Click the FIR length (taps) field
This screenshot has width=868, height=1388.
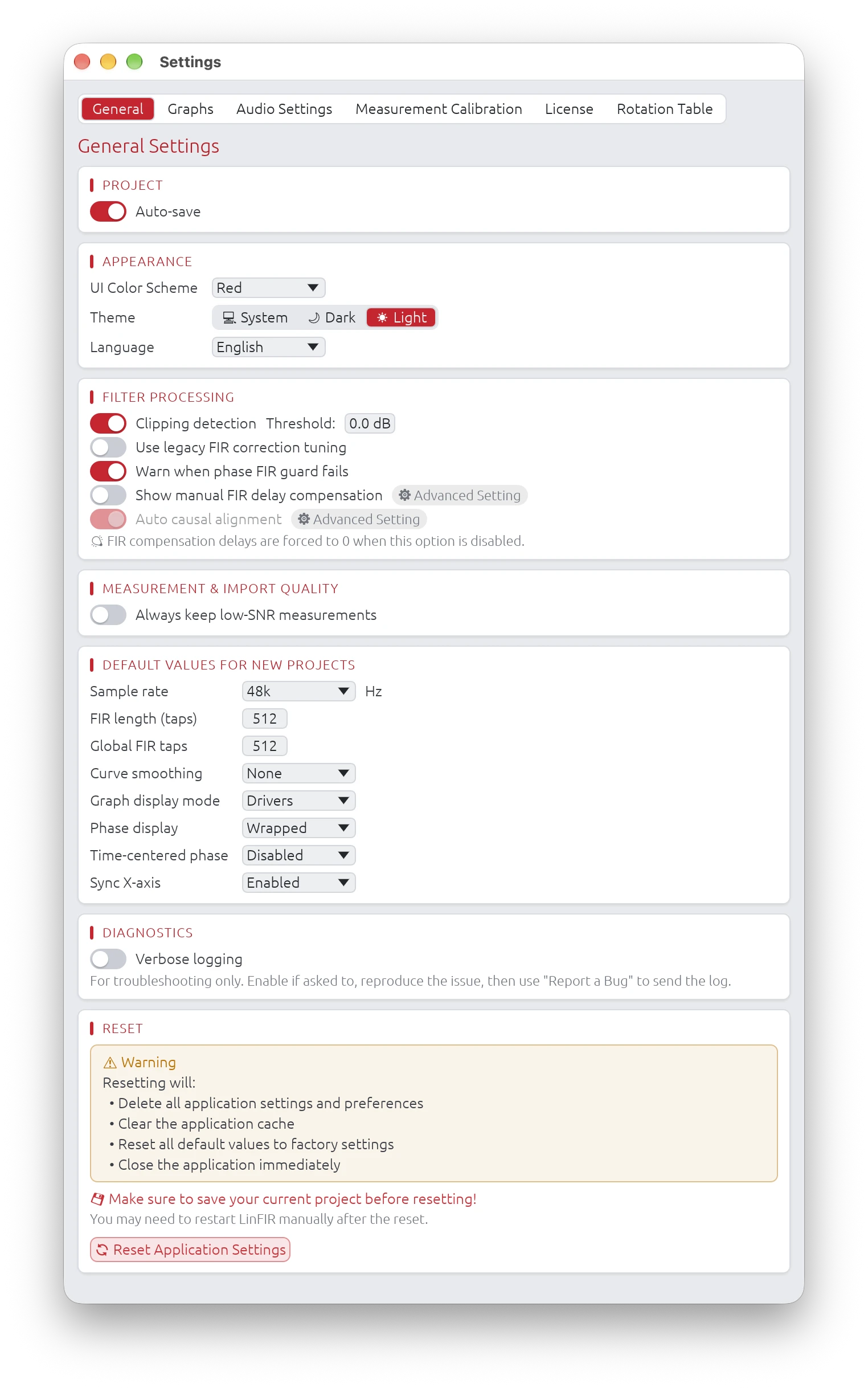(x=265, y=719)
